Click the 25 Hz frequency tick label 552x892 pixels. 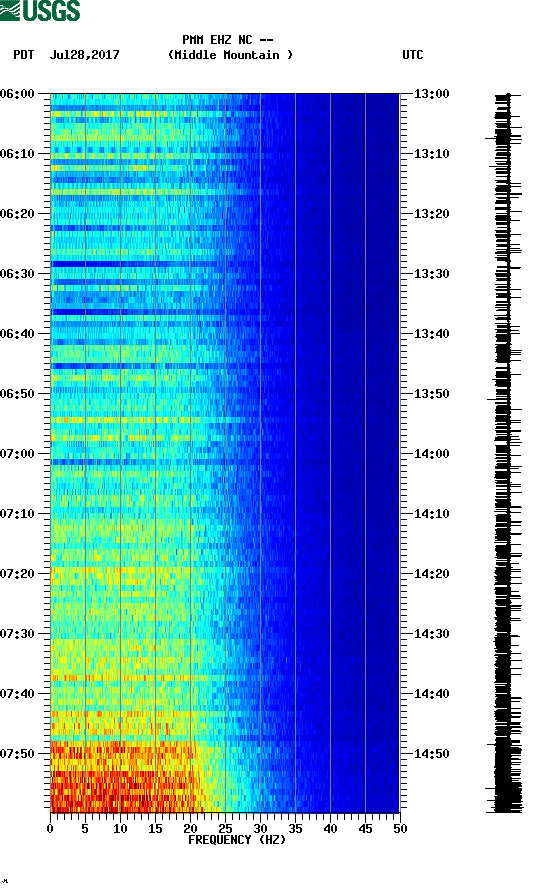225,829
